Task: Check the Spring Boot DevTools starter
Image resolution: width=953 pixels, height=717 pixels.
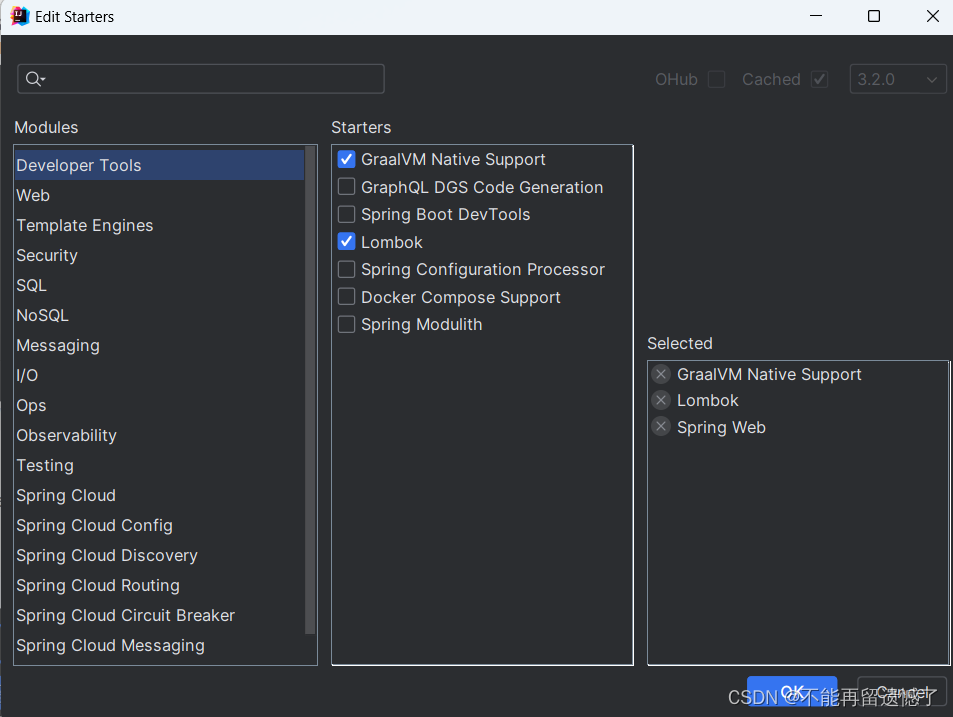Action: pyautogui.click(x=346, y=214)
